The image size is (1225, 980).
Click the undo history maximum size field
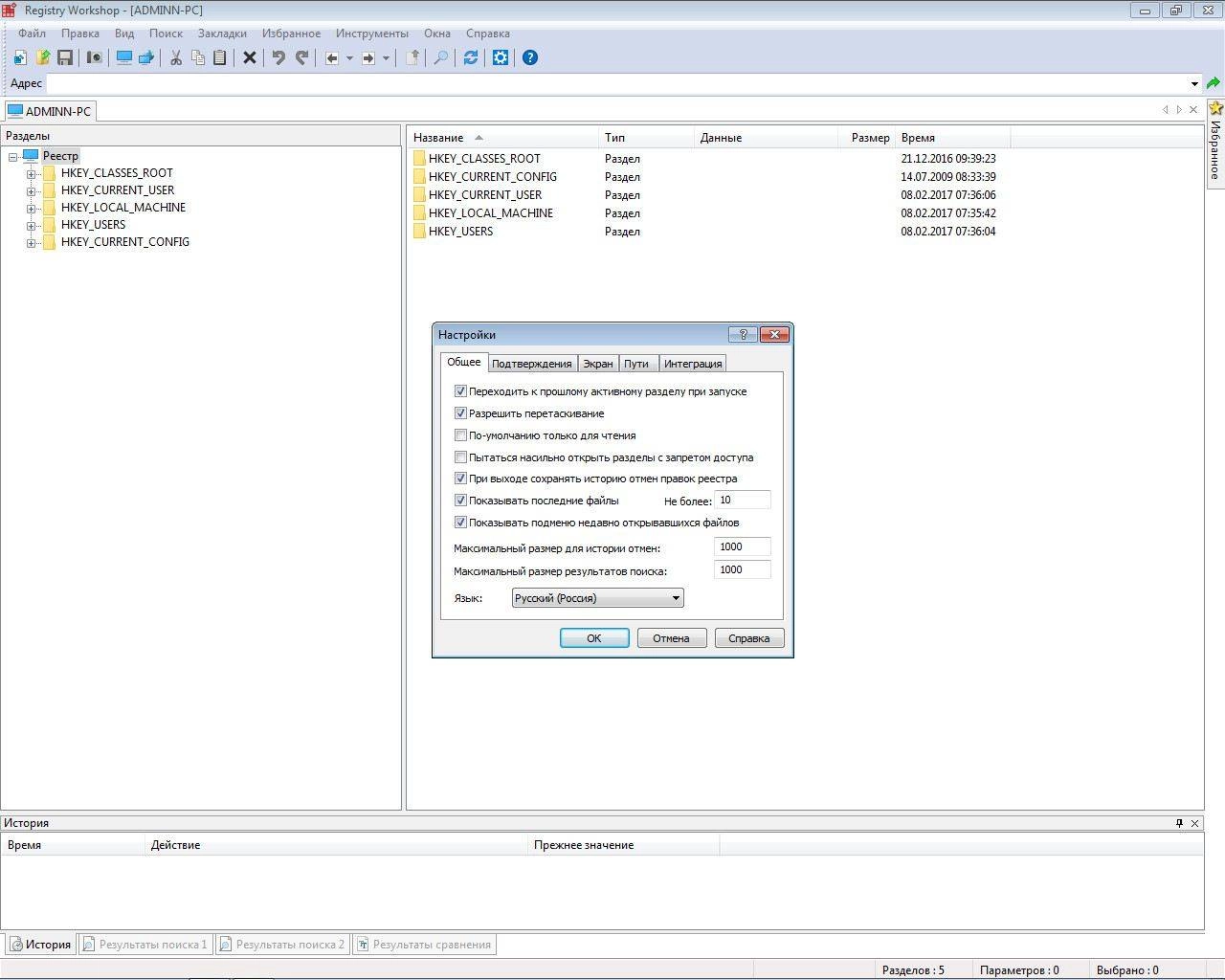[742, 547]
